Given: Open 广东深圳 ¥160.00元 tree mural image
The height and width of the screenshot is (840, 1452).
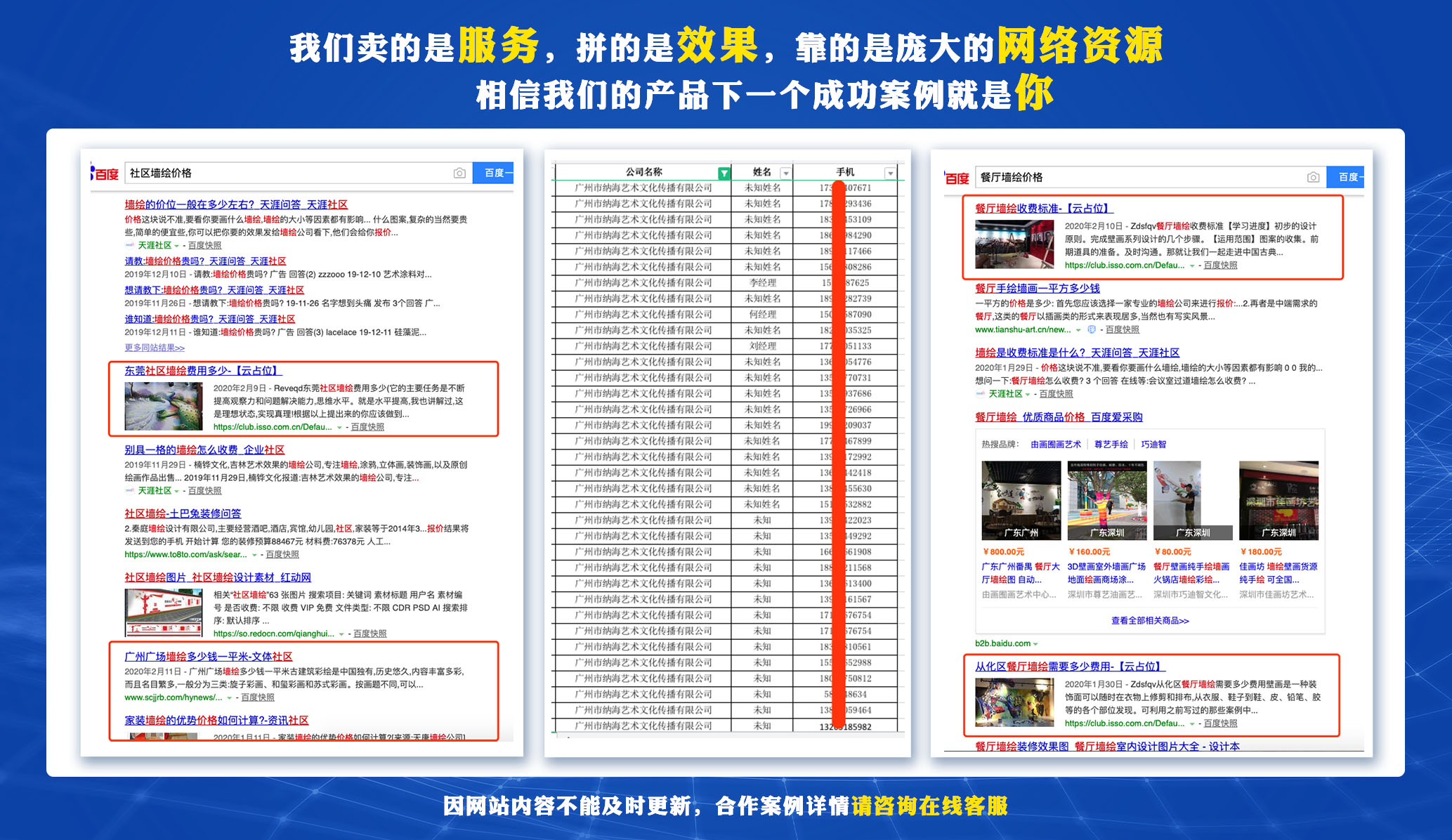Looking at the screenshot, I should pyautogui.click(x=1106, y=500).
